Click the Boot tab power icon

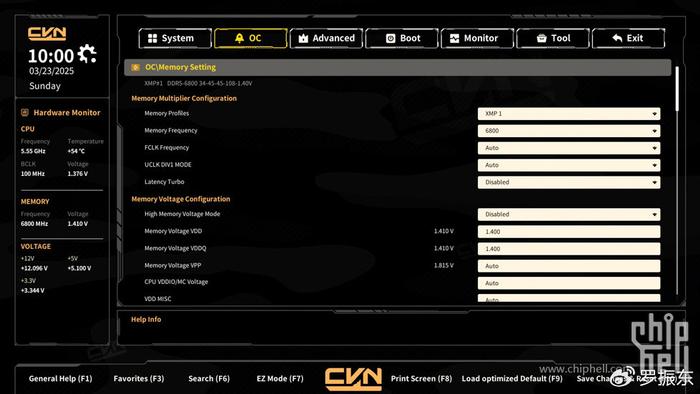[391, 38]
